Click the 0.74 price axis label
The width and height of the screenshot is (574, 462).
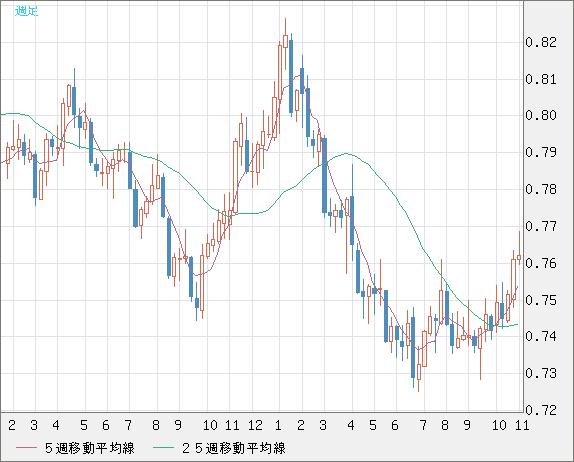coord(541,336)
